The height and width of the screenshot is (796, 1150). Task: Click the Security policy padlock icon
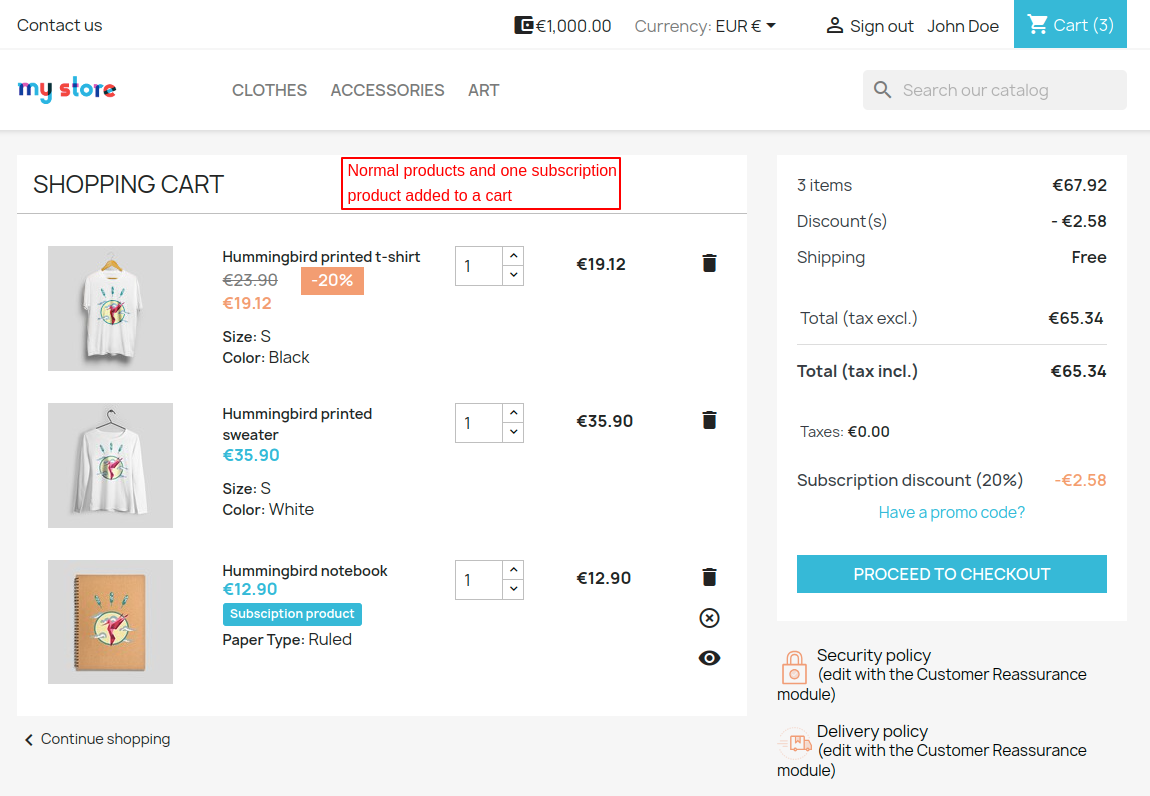tap(794, 667)
